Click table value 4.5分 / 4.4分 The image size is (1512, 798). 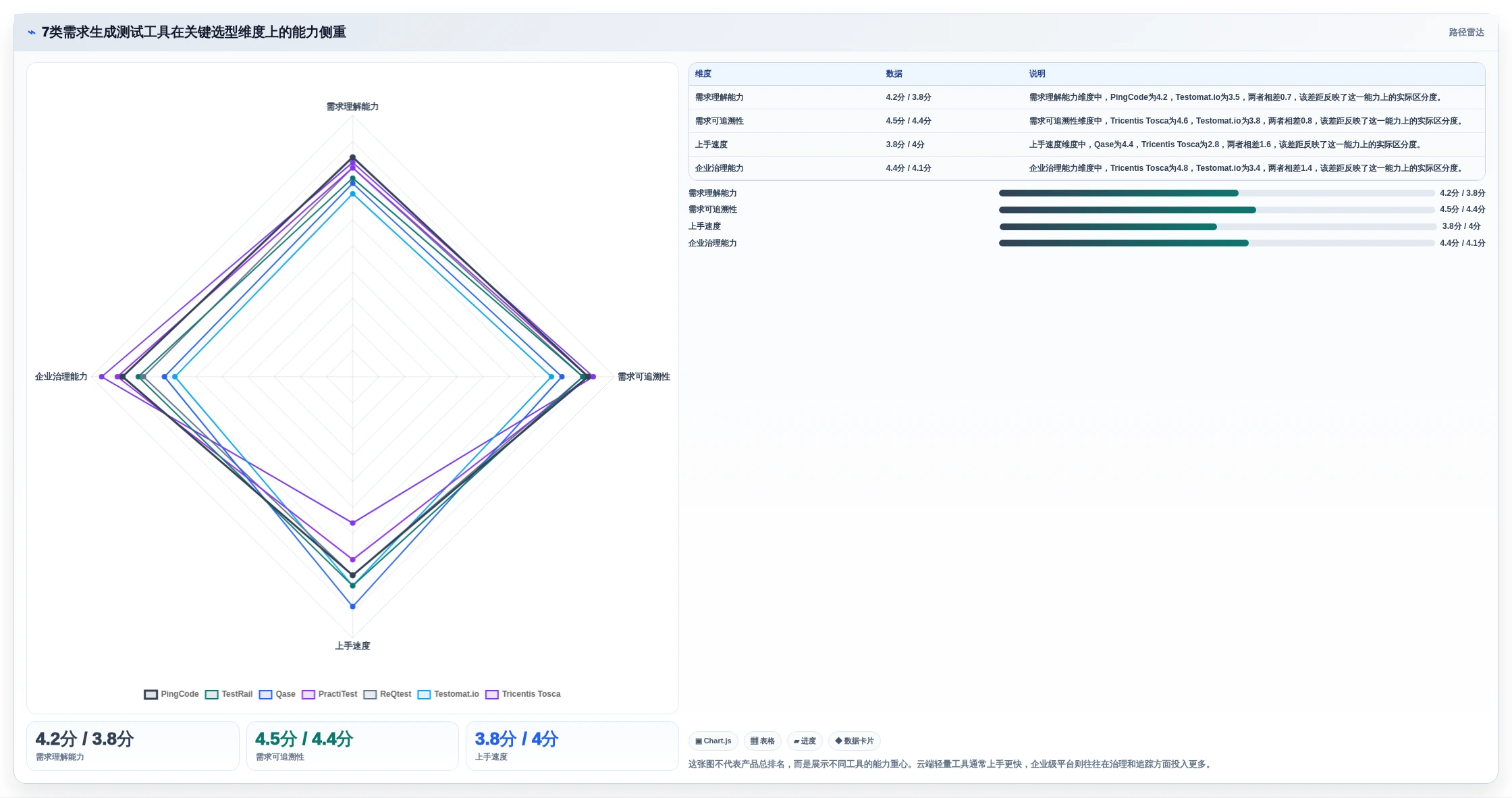click(x=909, y=121)
